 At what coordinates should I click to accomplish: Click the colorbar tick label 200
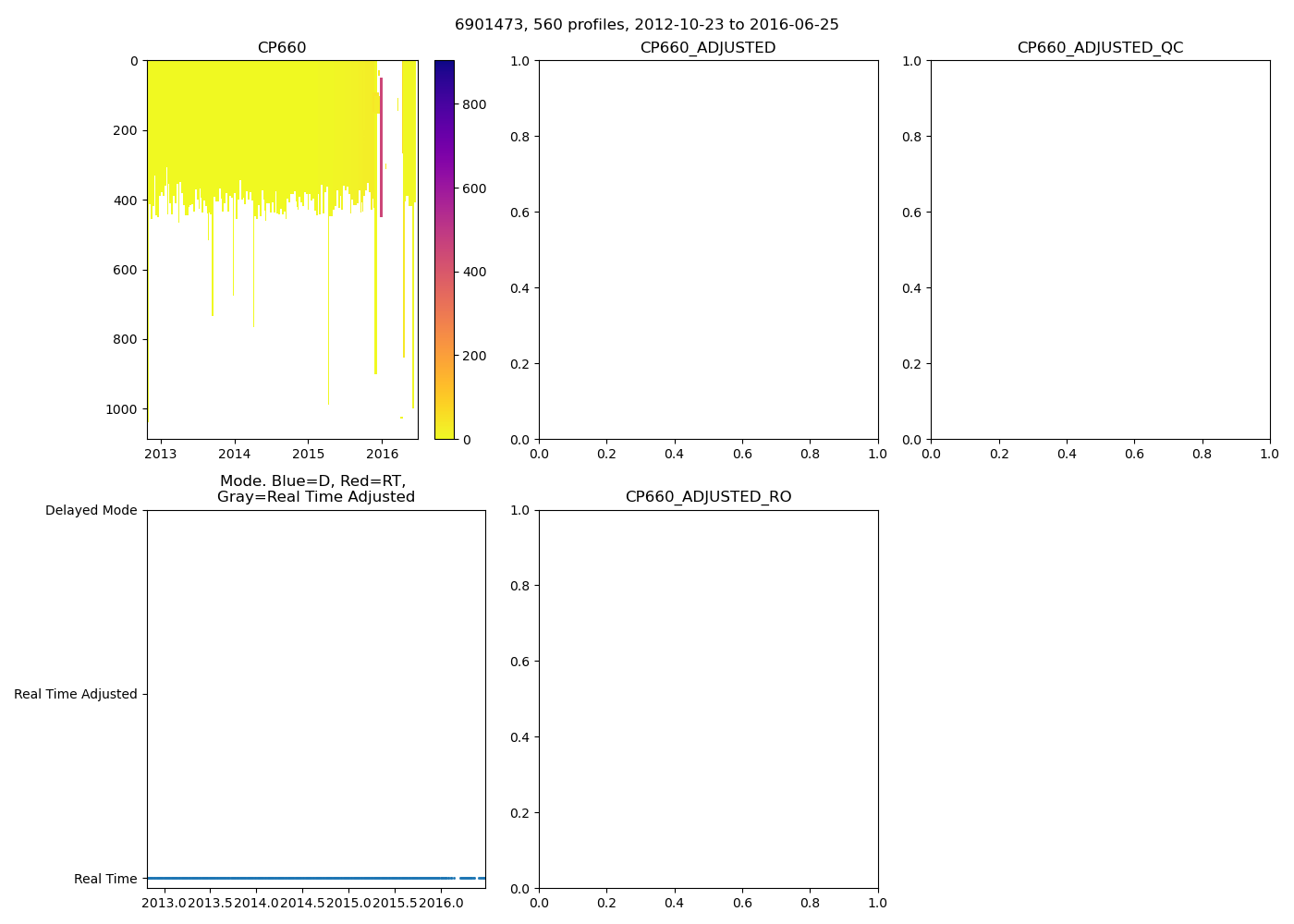point(474,356)
